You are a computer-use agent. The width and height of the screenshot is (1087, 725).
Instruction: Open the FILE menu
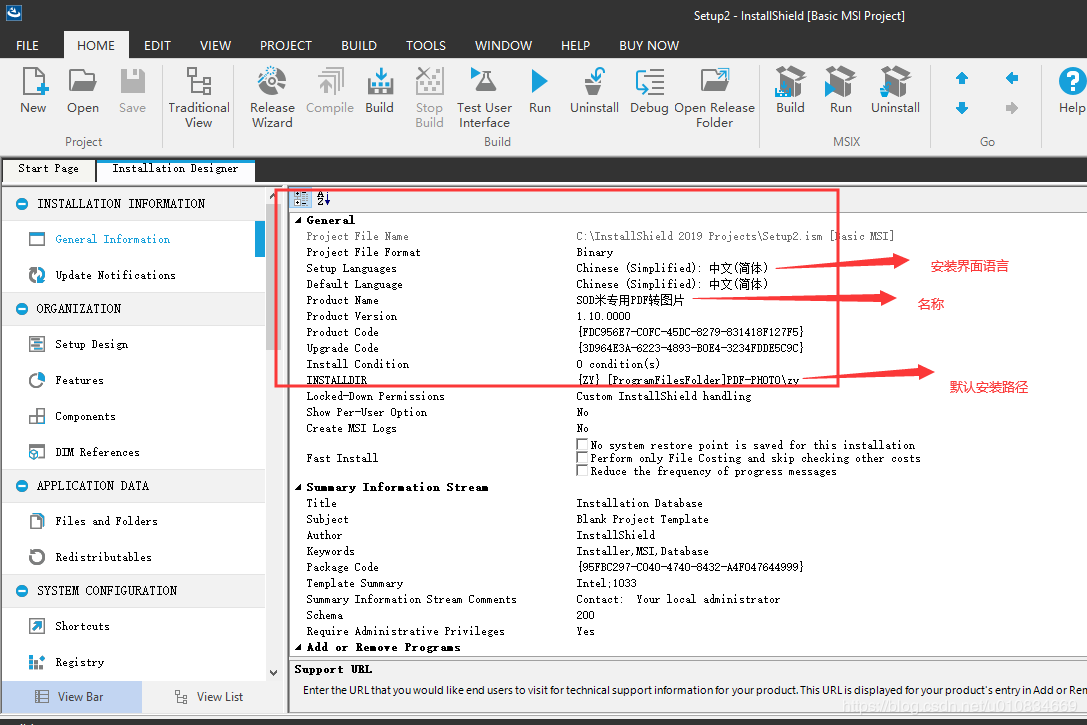28,45
